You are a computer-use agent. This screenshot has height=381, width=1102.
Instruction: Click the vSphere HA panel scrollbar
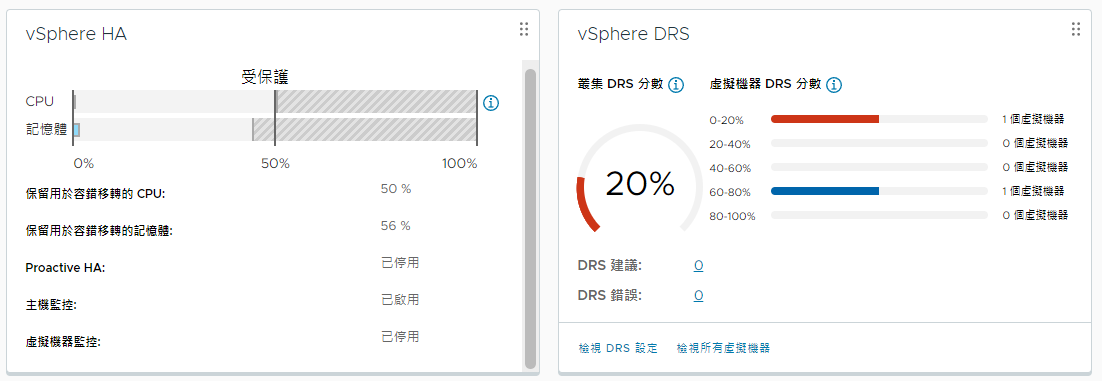(530, 218)
